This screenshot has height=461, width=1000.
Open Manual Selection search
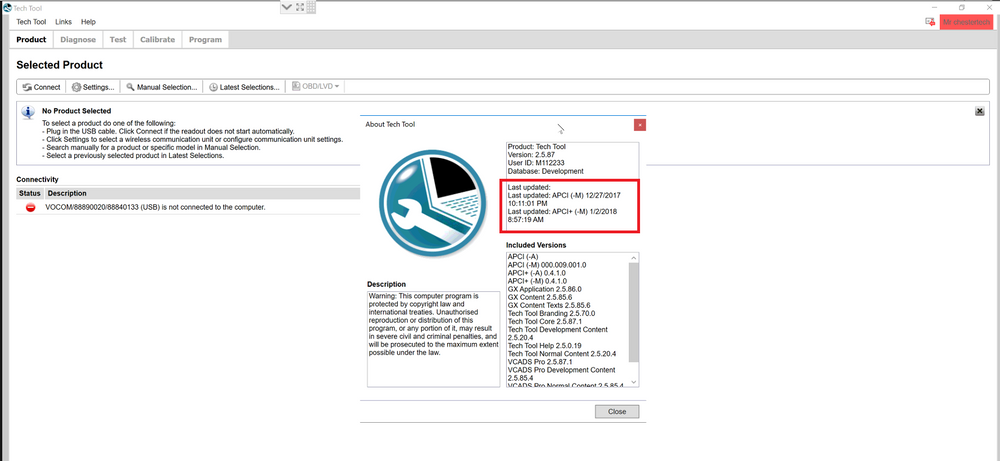161,87
